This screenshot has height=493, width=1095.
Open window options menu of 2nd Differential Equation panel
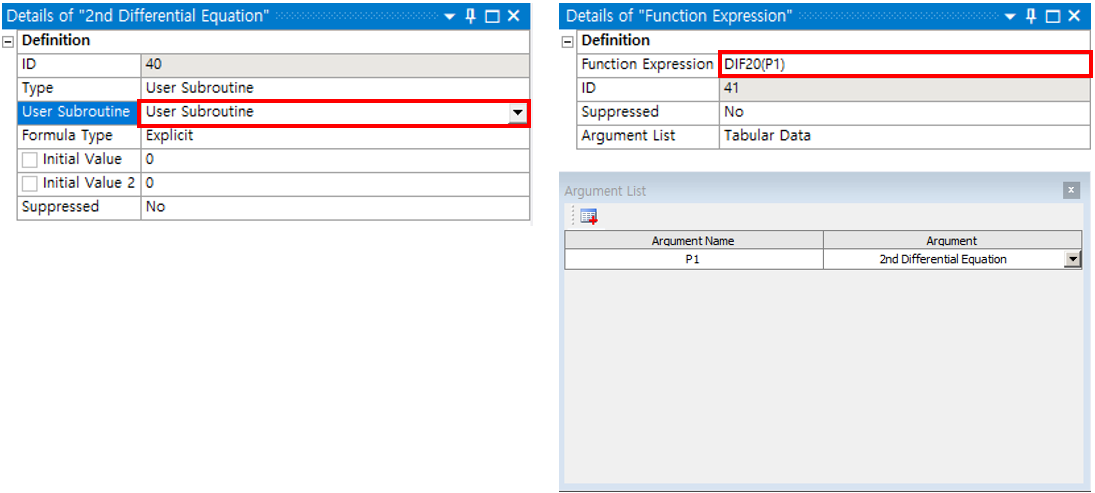tap(450, 16)
